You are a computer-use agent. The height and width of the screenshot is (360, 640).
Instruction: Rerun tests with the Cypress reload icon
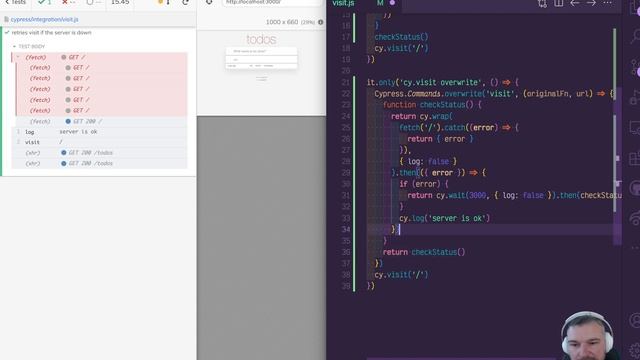186,2
